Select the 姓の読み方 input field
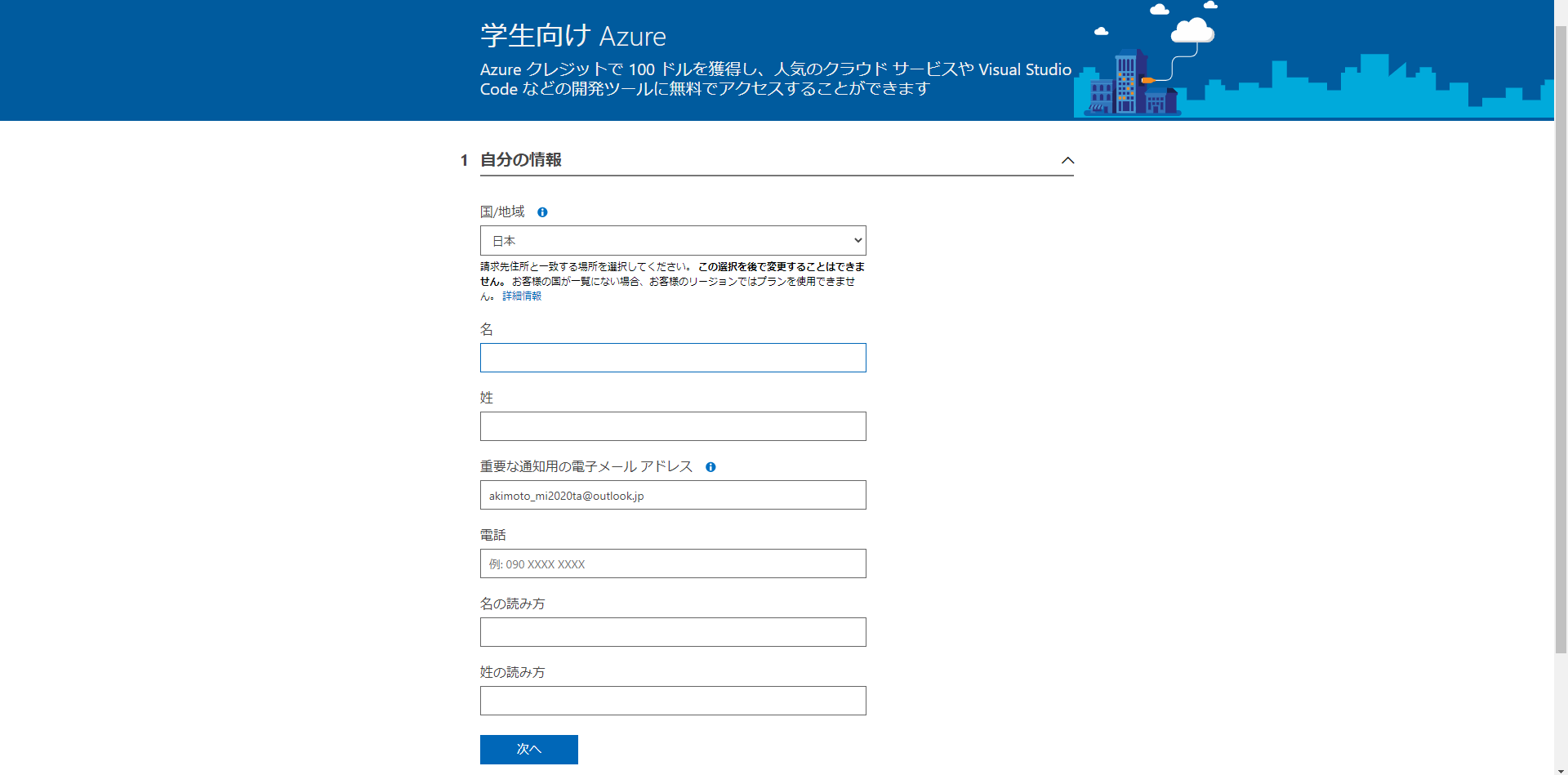The height and width of the screenshot is (775, 1568). 673,701
